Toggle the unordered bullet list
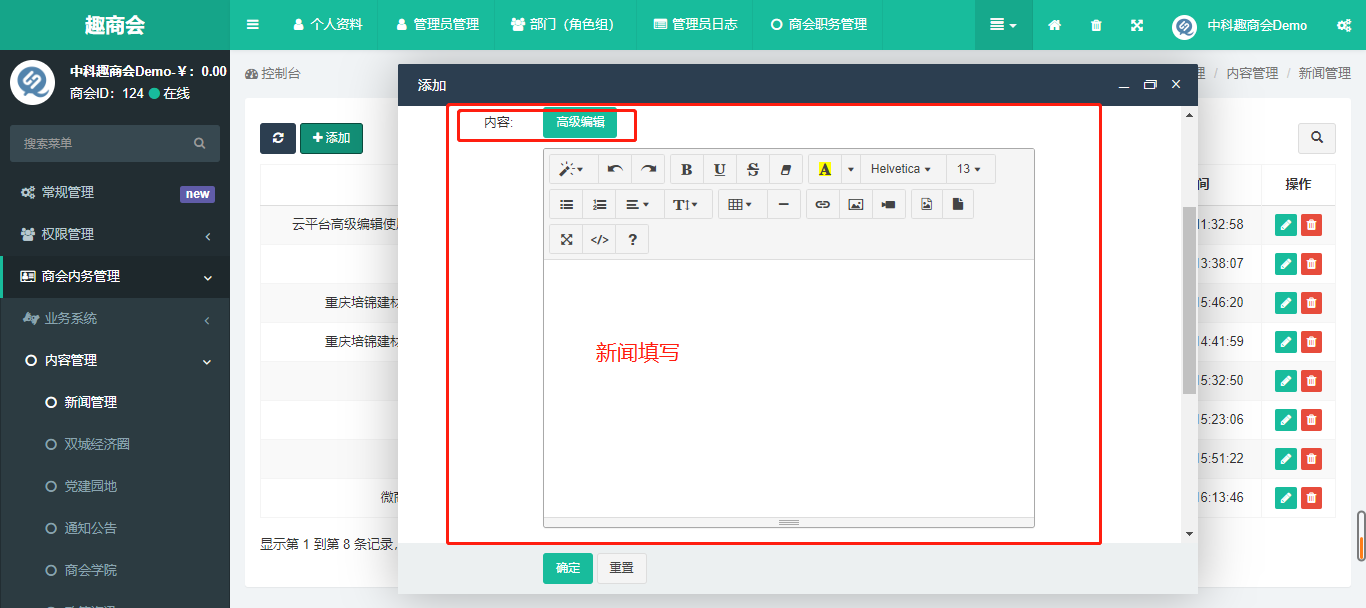This screenshot has height=608, width=1366. [566, 204]
